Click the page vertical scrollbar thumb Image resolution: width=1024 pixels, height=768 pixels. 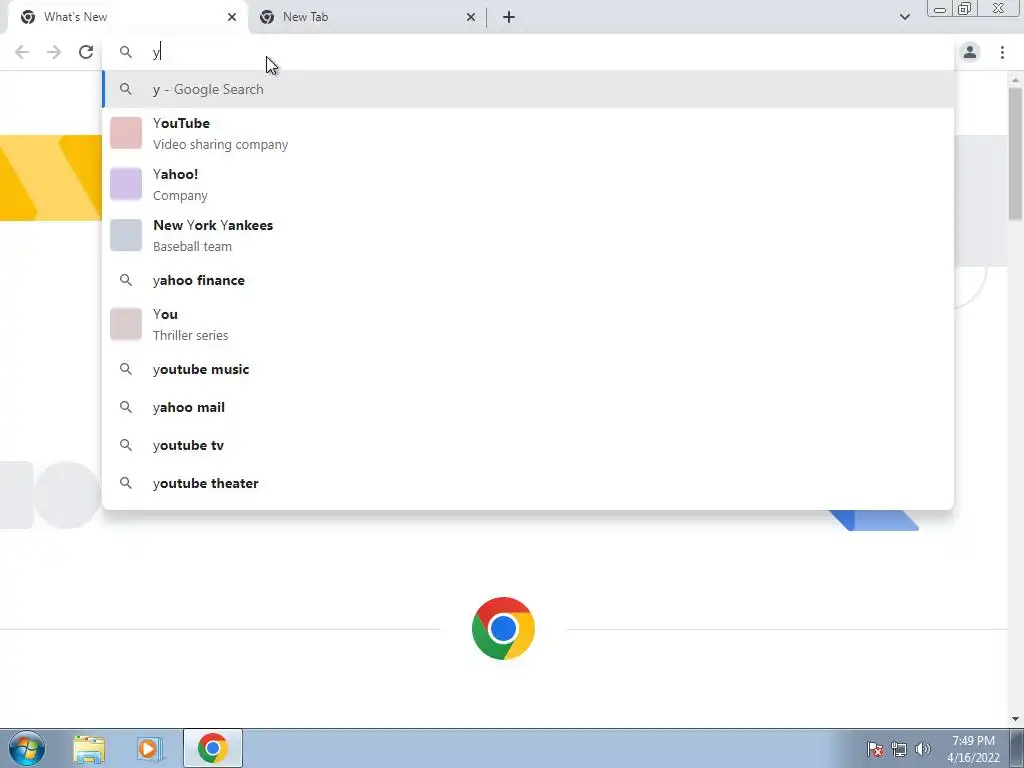(x=1015, y=153)
